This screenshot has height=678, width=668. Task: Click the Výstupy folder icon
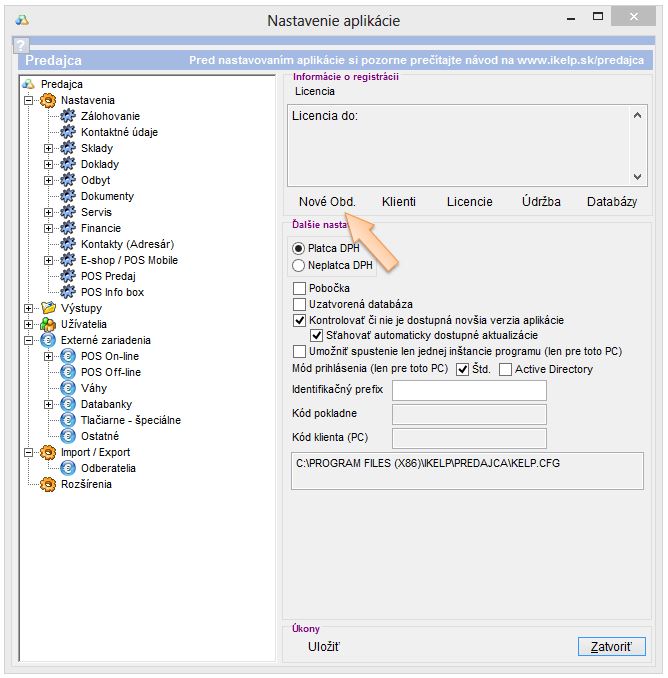[x=48, y=308]
